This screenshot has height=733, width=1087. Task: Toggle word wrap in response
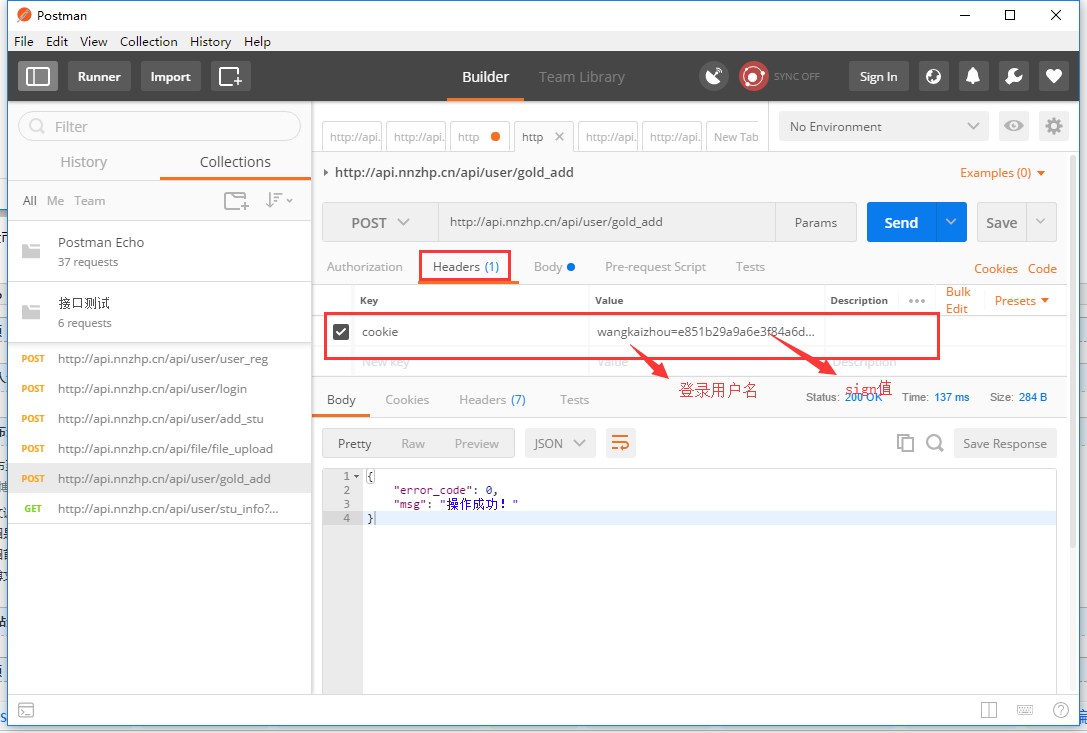(620, 443)
